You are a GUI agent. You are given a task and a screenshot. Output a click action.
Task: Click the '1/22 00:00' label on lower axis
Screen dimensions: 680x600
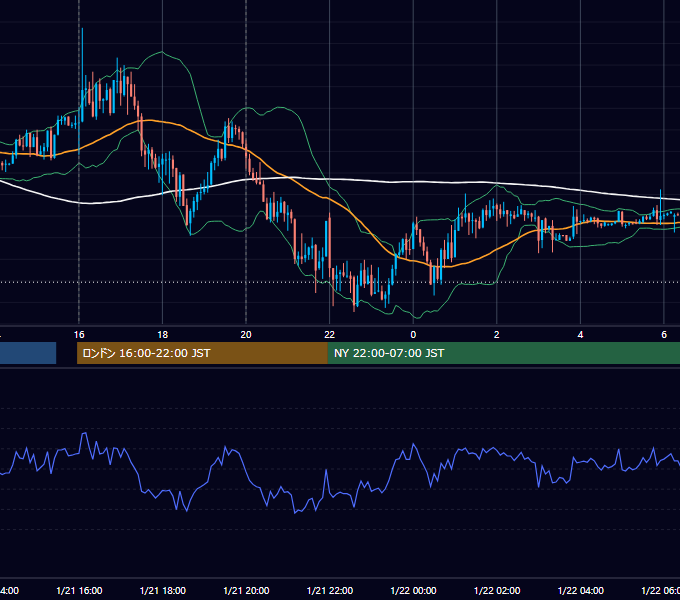click(413, 590)
